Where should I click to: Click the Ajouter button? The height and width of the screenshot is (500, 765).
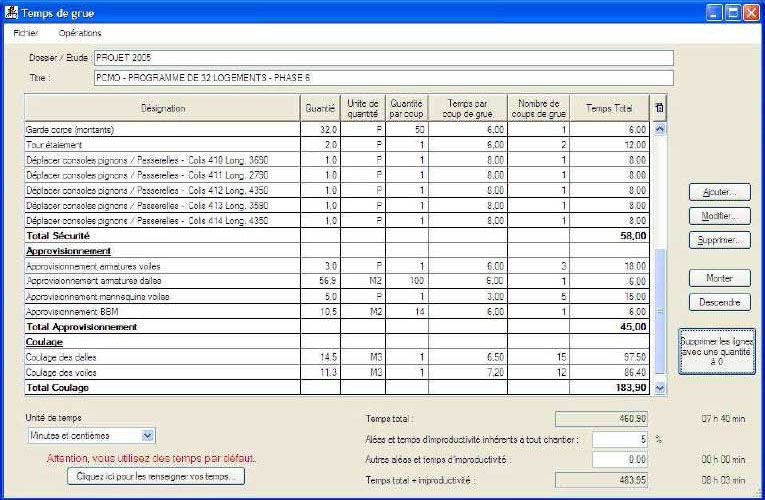pos(720,192)
